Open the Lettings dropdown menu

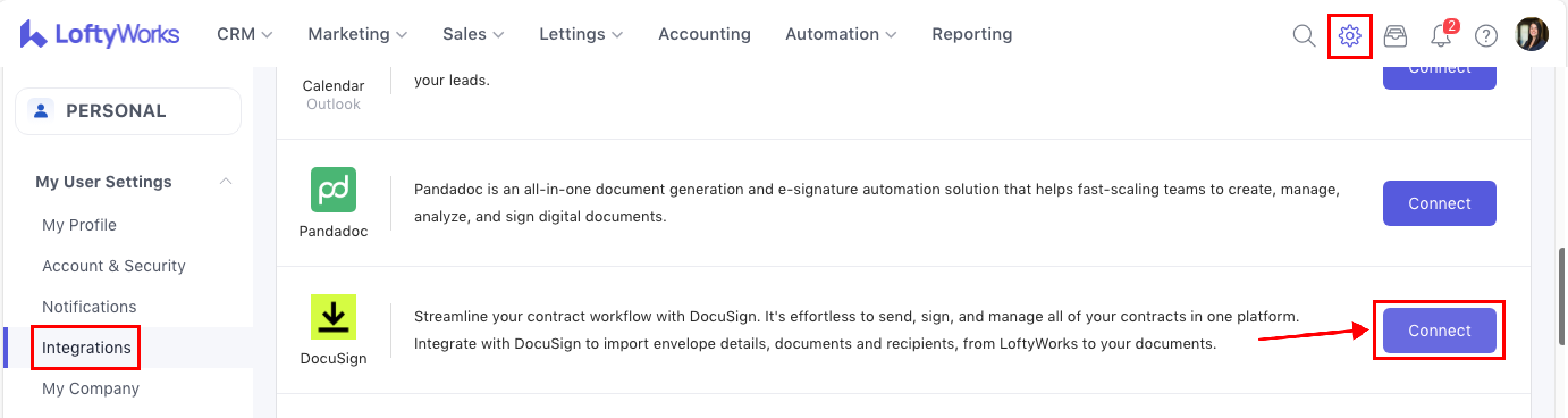[581, 34]
